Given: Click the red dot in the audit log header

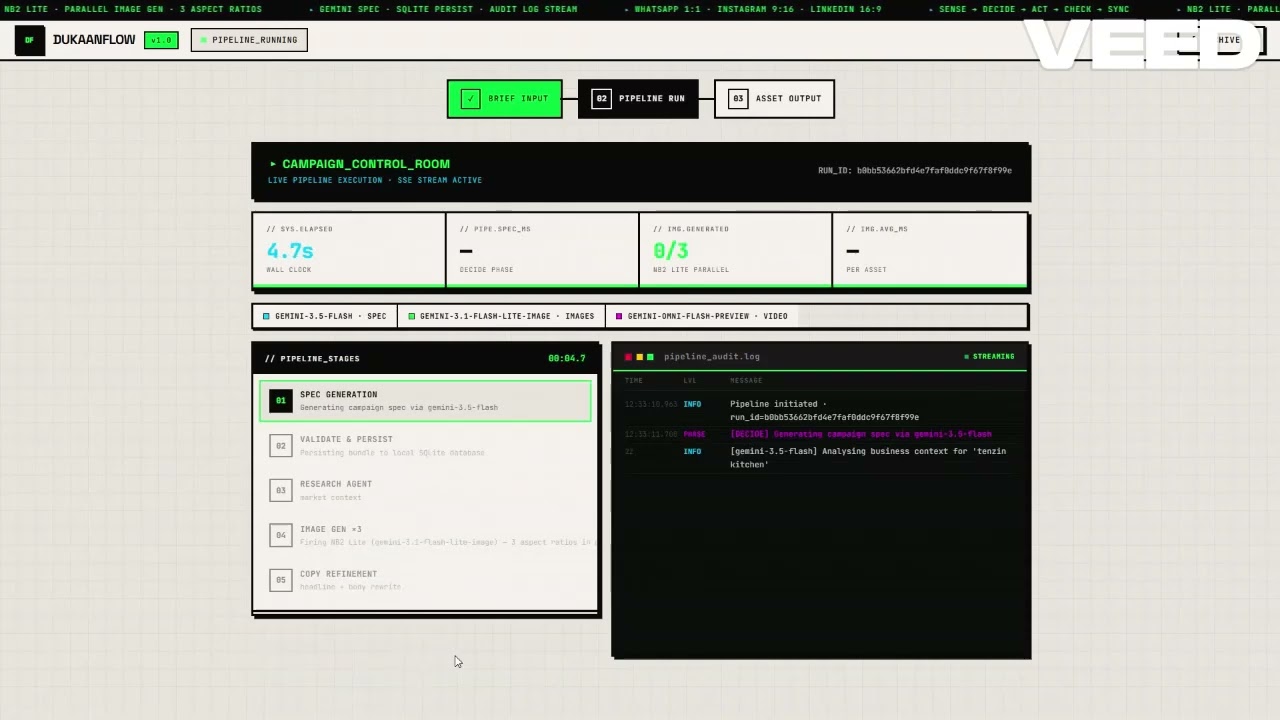Looking at the screenshot, I should [628, 357].
